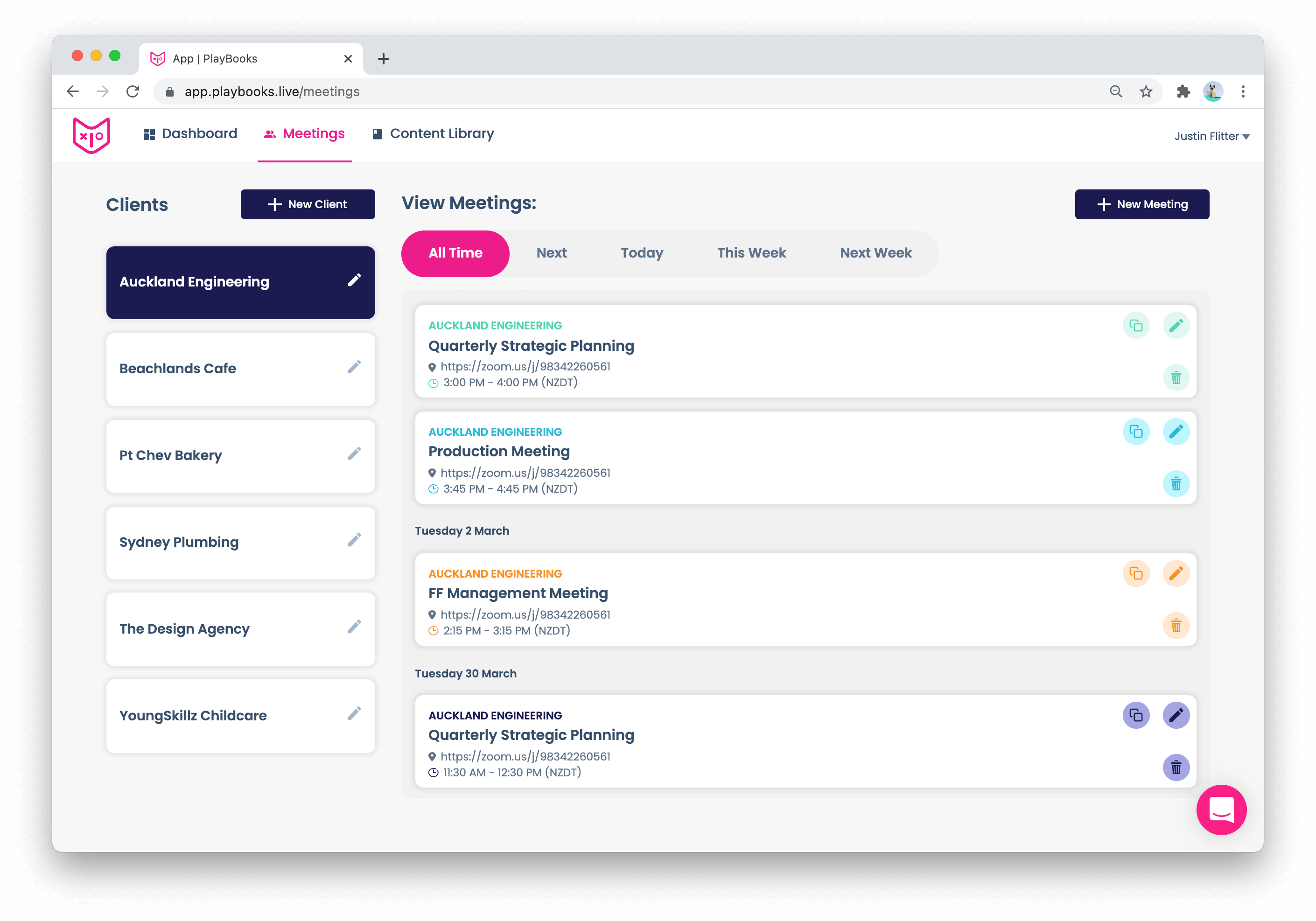Delete the FF Management Meeting
The image size is (1316, 921).
coord(1176,625)
